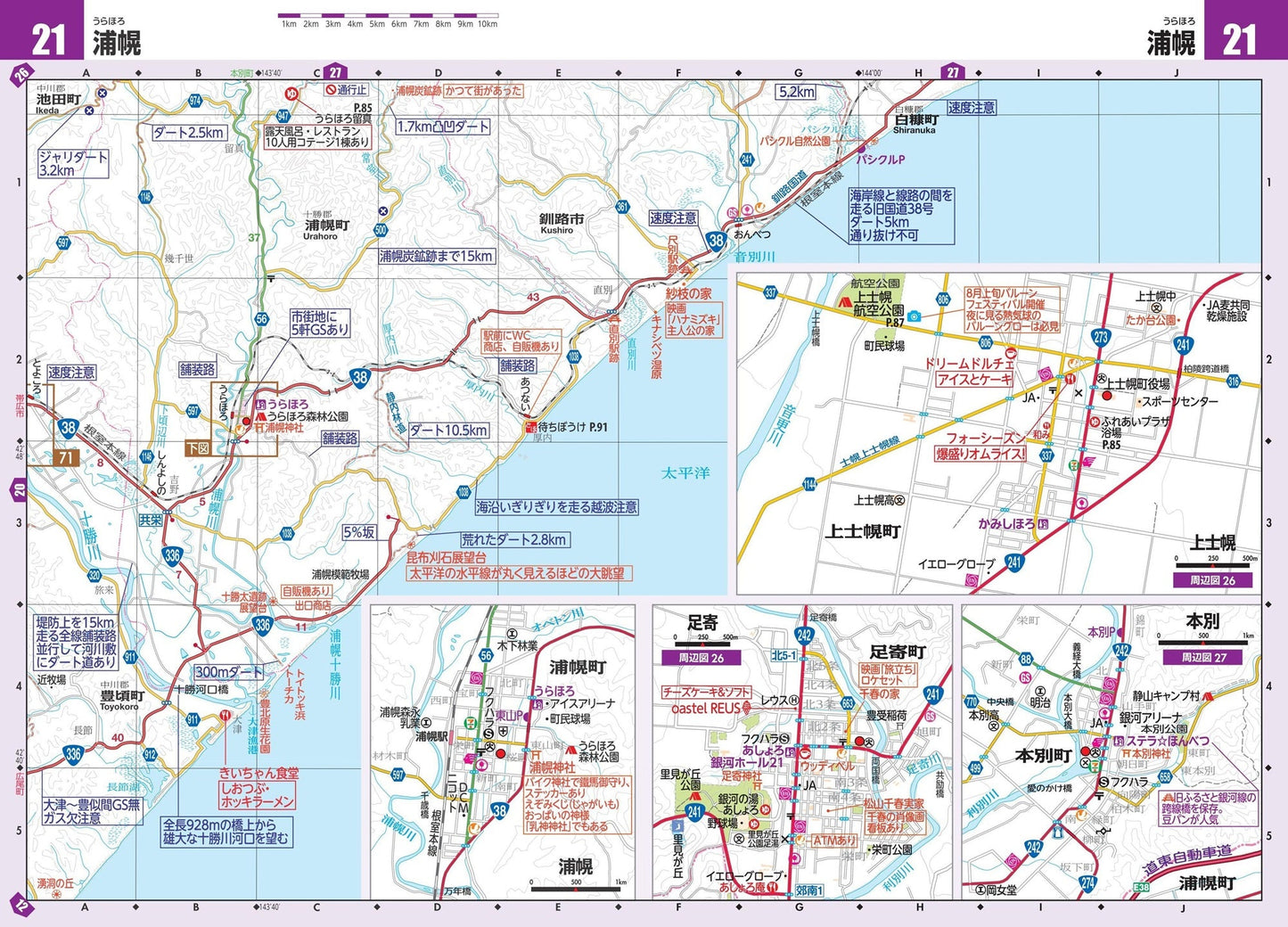Click the red tent icon at 静山キャンプ村

(1207, 696)
